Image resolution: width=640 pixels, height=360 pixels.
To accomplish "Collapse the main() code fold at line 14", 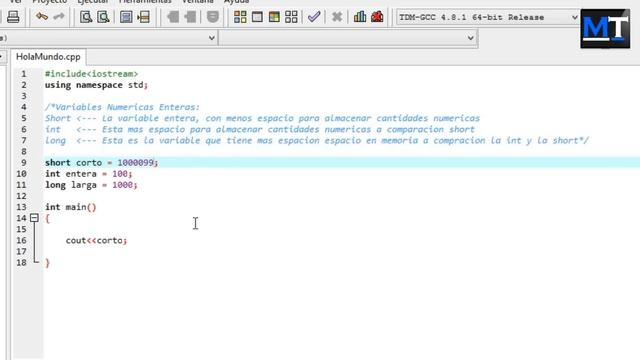I will (34, 218).
